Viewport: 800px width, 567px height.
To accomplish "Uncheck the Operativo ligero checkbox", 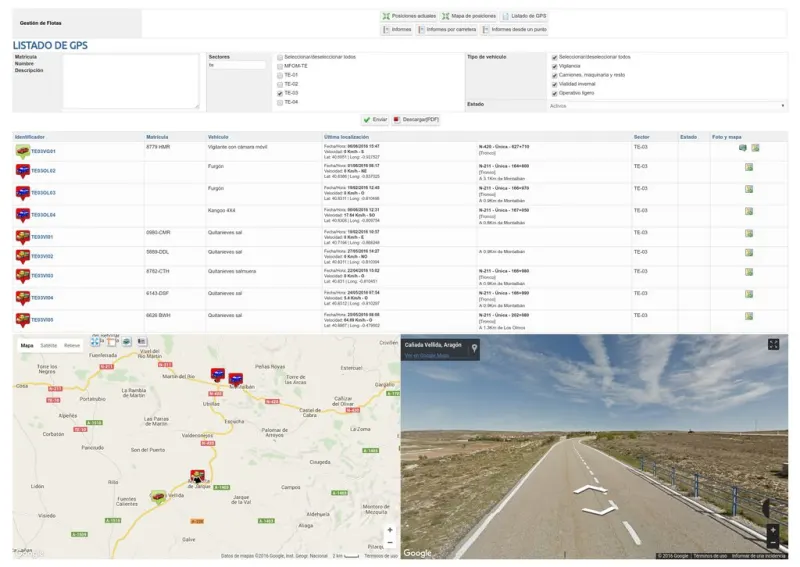I will click(555, 94).
